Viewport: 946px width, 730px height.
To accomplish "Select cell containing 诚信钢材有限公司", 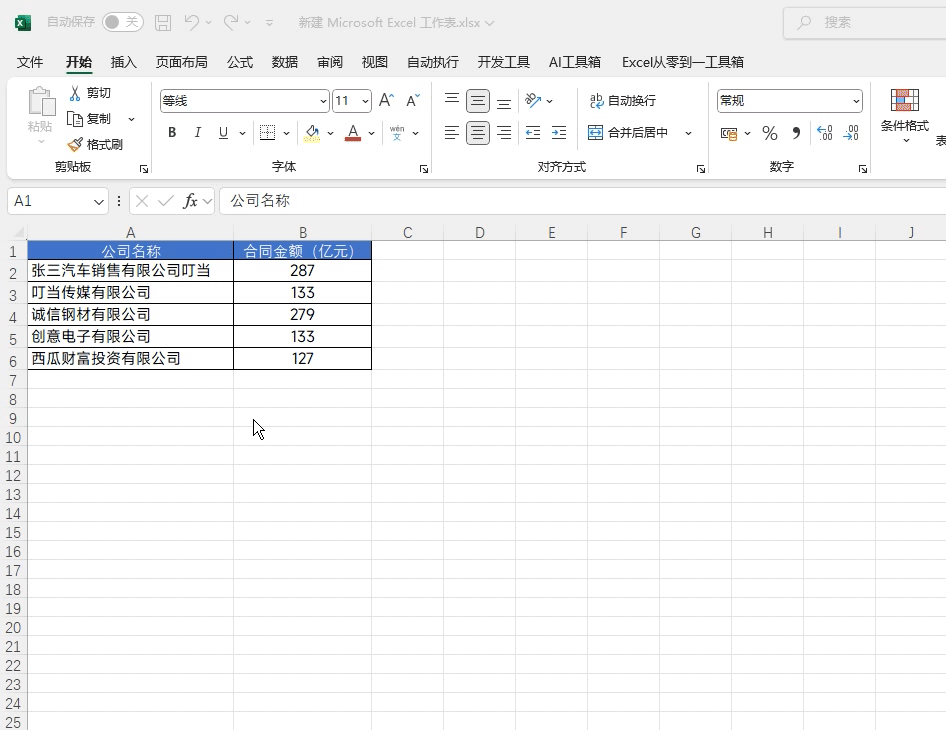I will (130, 315).
